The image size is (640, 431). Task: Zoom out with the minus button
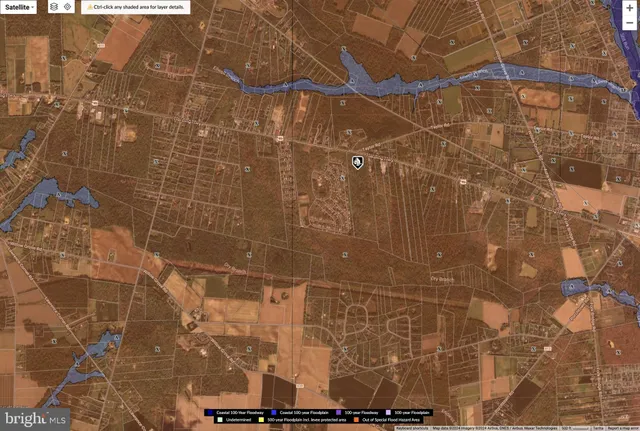629,22
